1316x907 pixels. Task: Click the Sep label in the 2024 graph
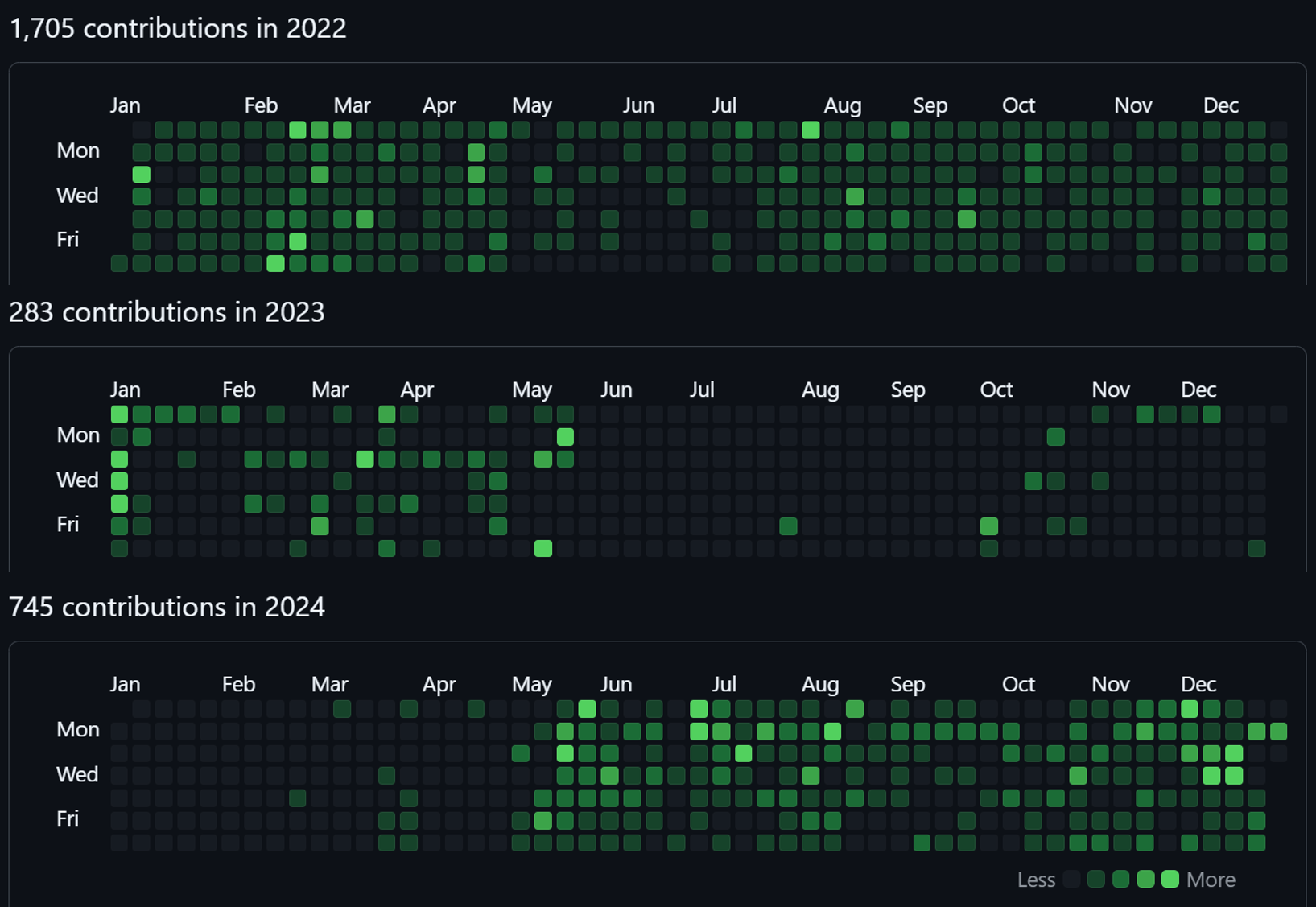pyautogui.click(x=908, y=684)
